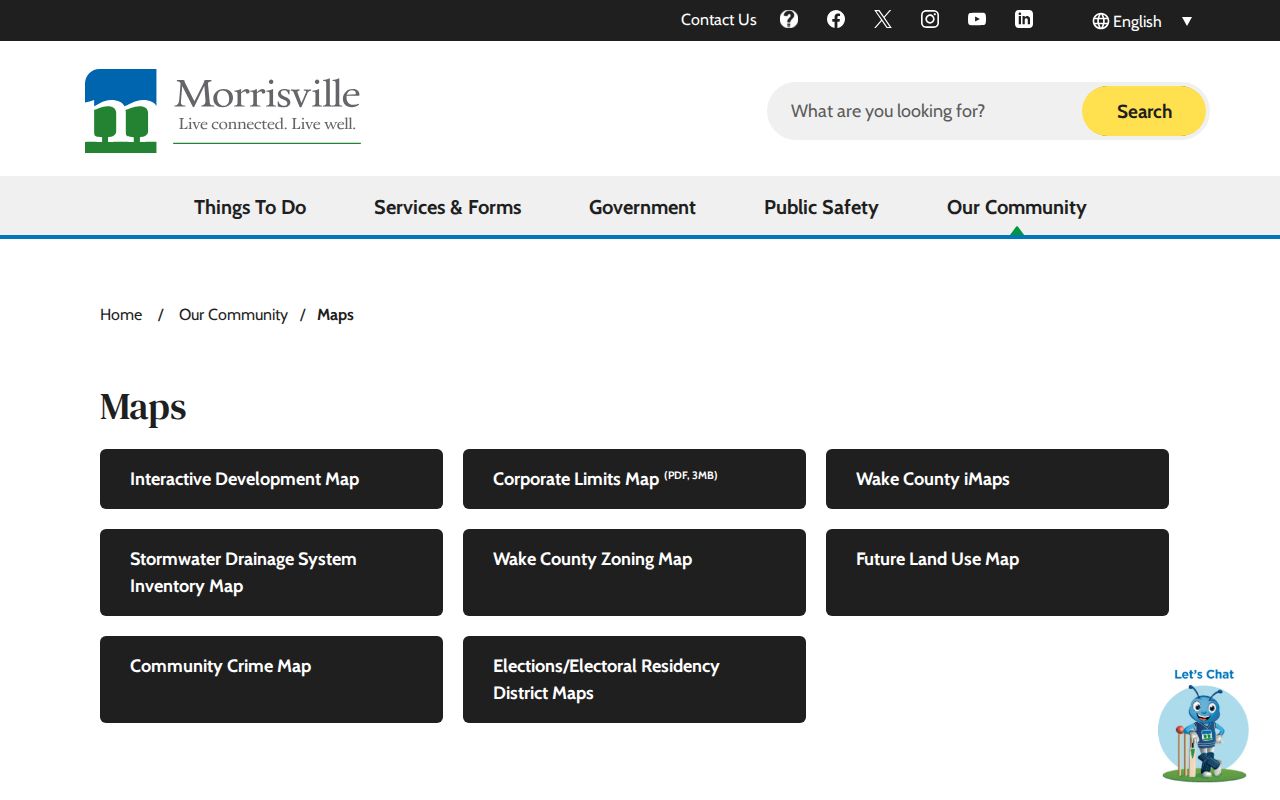Focus the 'What are you looking for?' field
Image resolution: width=1280 pixels, height=800 pixels.
925,111
